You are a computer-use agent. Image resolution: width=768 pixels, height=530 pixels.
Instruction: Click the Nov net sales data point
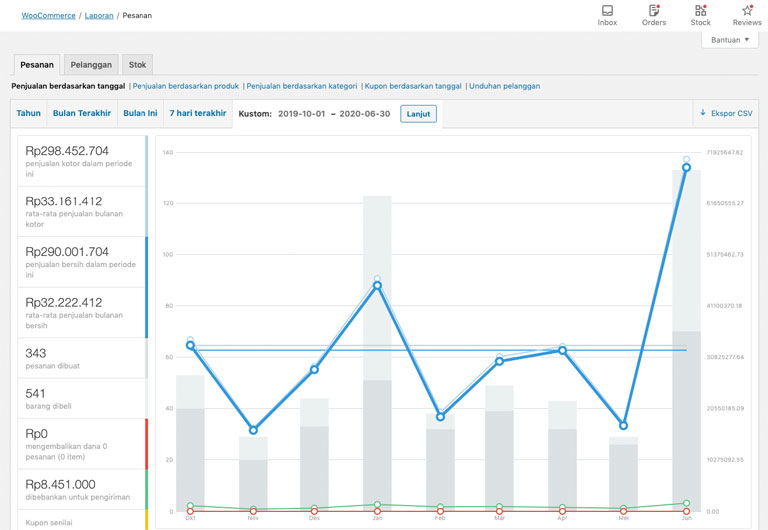point(253,430)
